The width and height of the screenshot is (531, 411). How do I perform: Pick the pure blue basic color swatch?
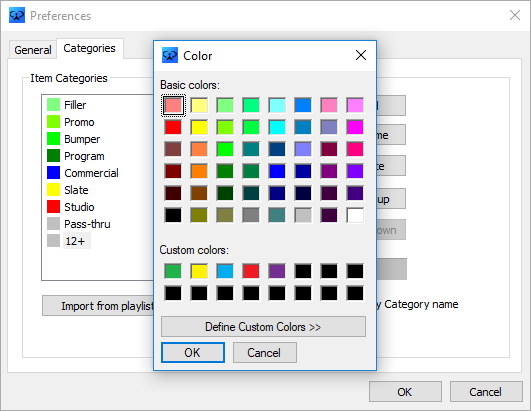pos(277,171)
